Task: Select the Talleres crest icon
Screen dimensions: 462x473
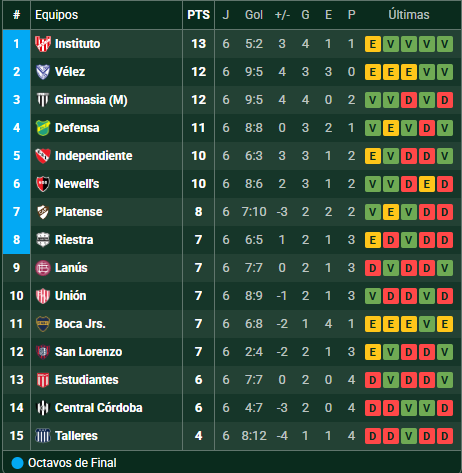Action: click(x=43, y=436)
